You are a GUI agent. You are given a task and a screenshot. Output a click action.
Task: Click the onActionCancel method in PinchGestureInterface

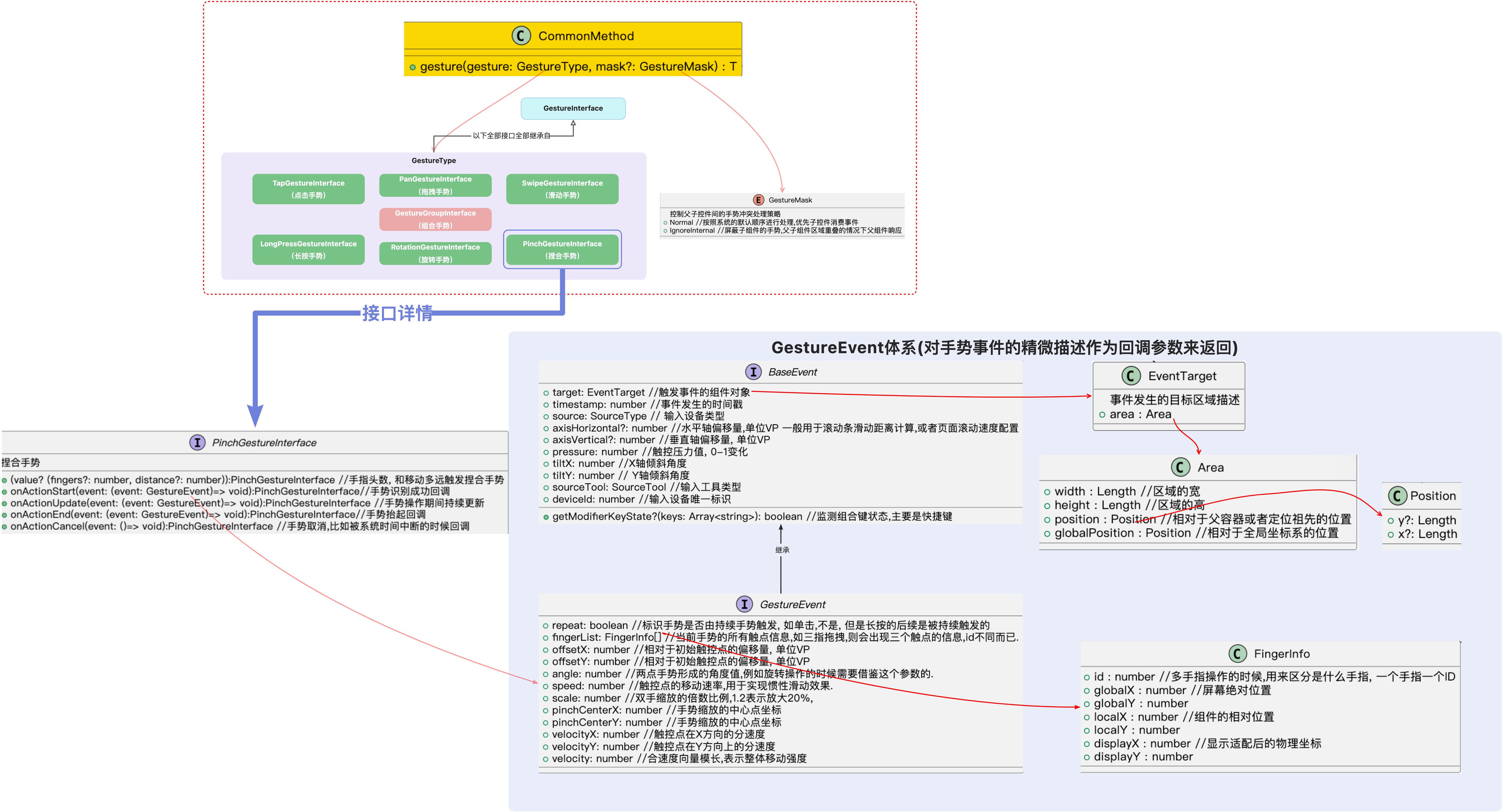[235, 526]
